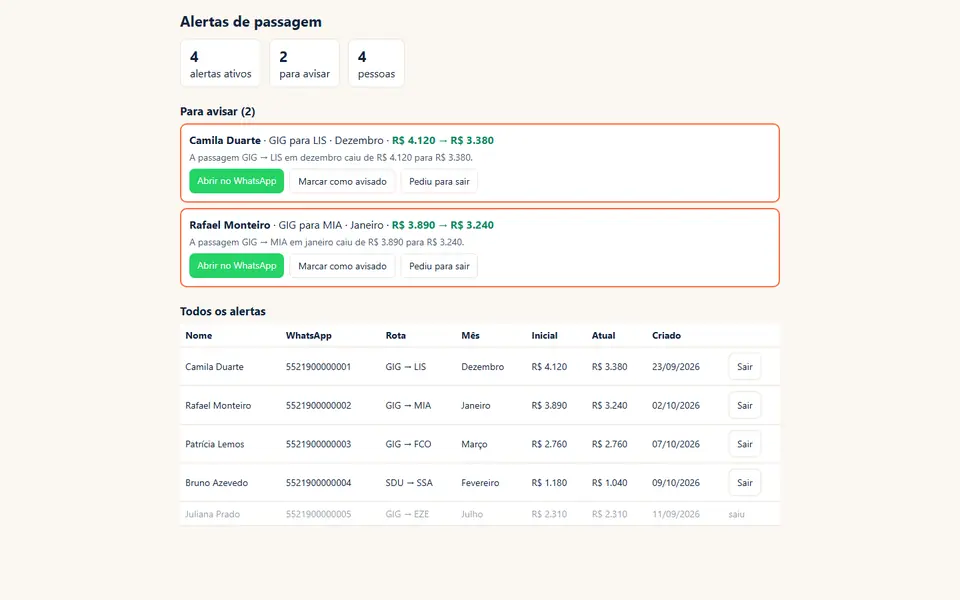This screenshot has height=600, width=960.
Task: Click the WhatsApp column header
Action: coord(309,336)
